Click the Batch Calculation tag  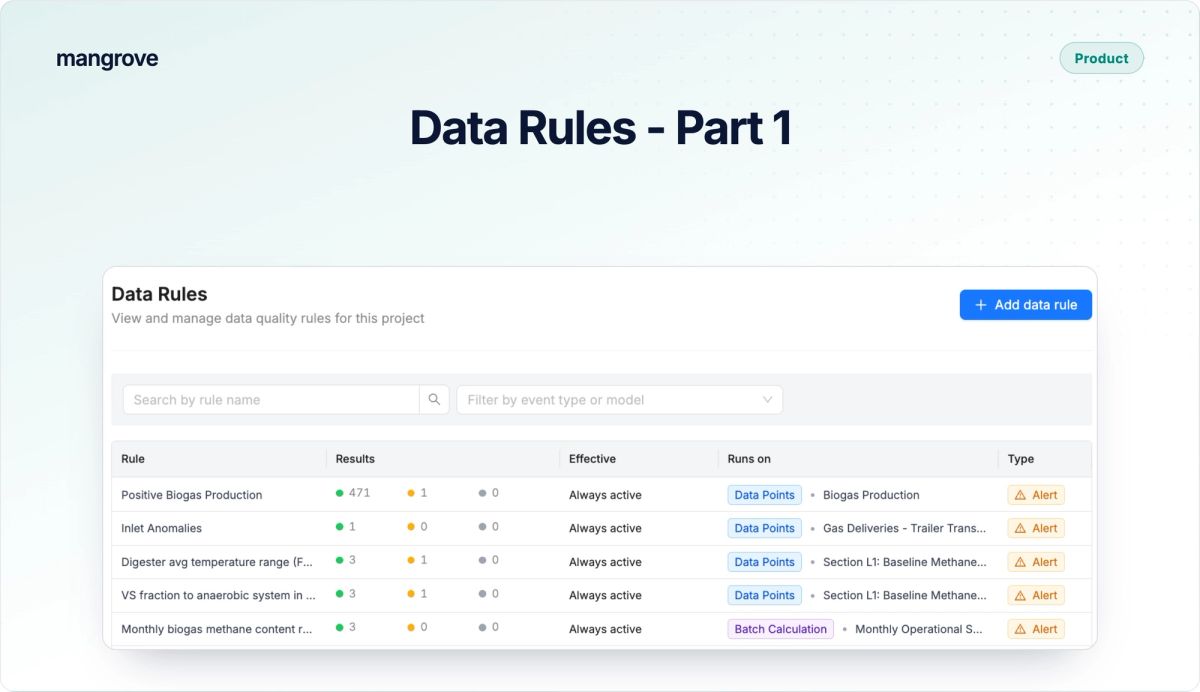pos(780,629)
